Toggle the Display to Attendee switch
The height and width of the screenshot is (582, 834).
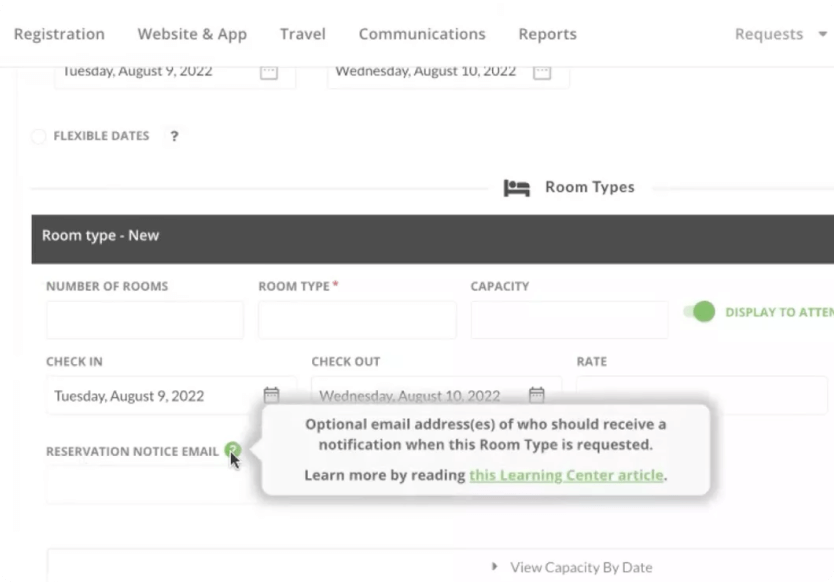click(x=700, y=312)
